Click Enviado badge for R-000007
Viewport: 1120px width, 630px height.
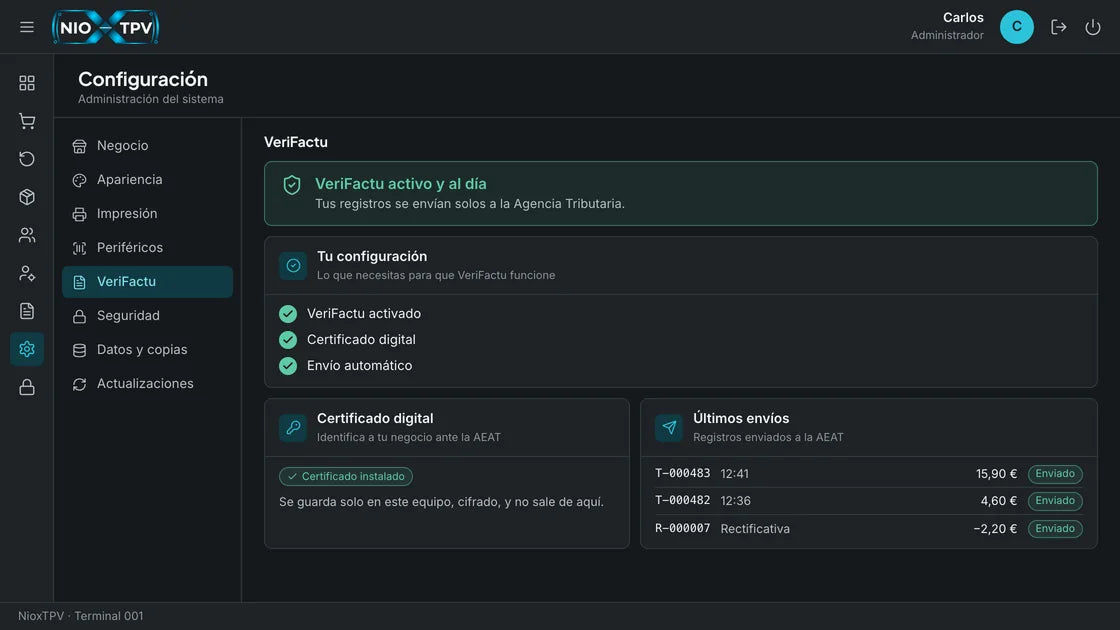point(1055,529)
